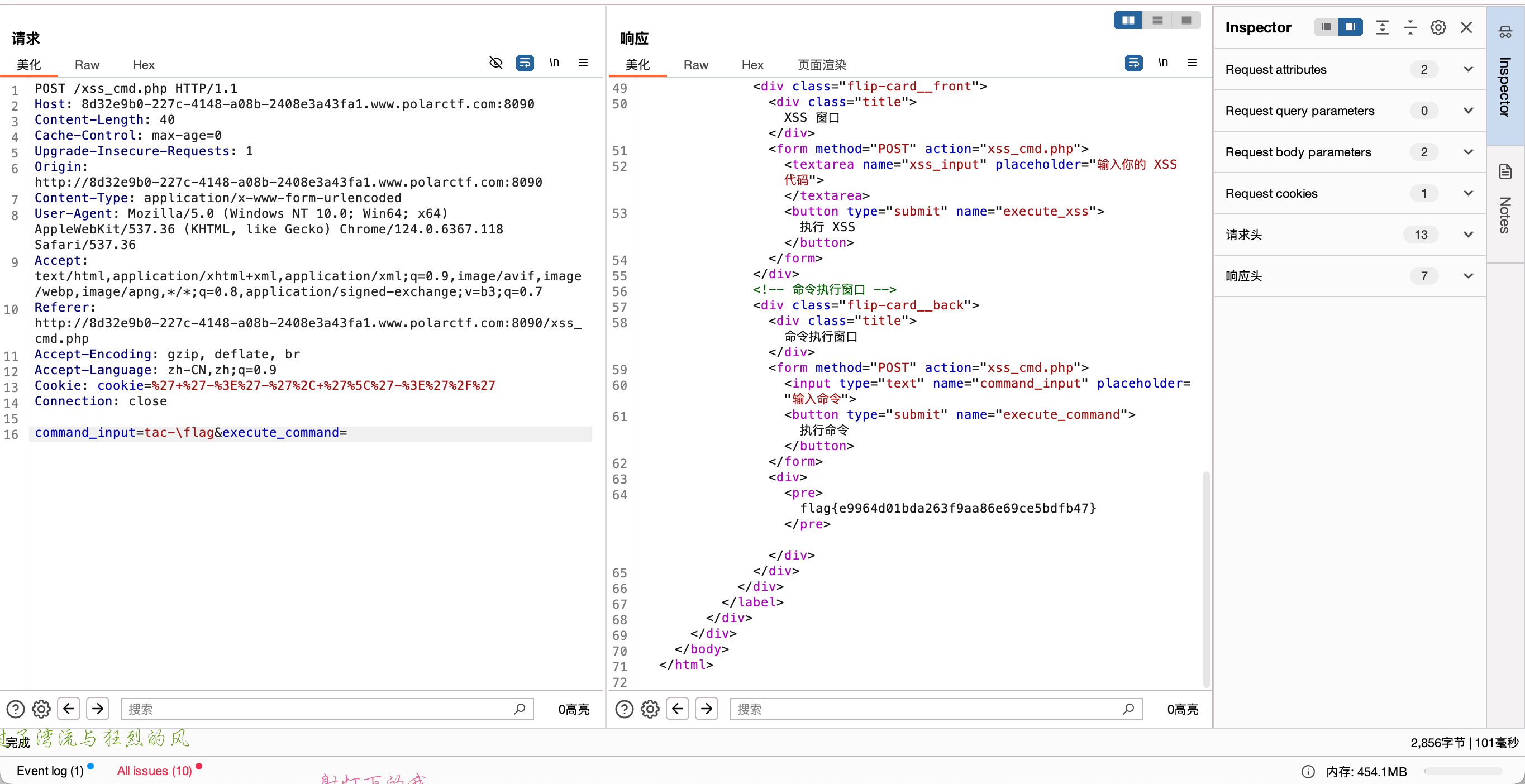Toggle hidden characters eye icon in request
Image resolution: width=1525 pixels, height=784 pixels.
pos(495,63)
